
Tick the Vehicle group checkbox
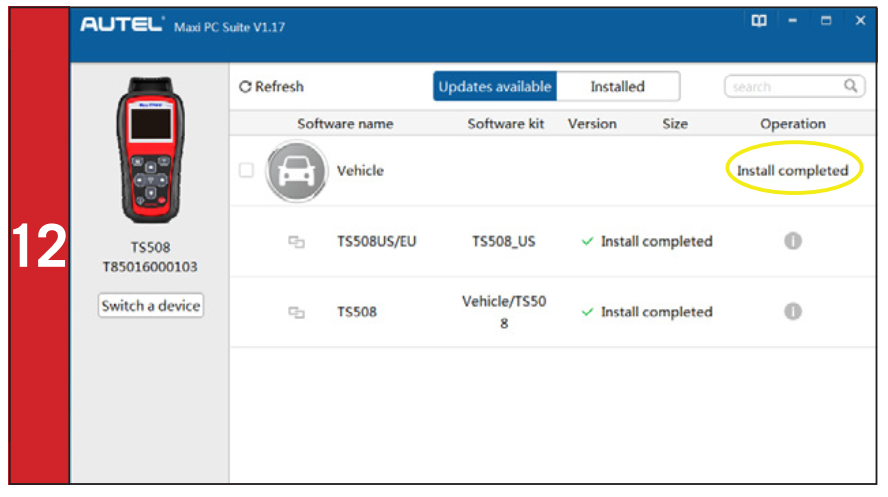click(x=246, y=171)
